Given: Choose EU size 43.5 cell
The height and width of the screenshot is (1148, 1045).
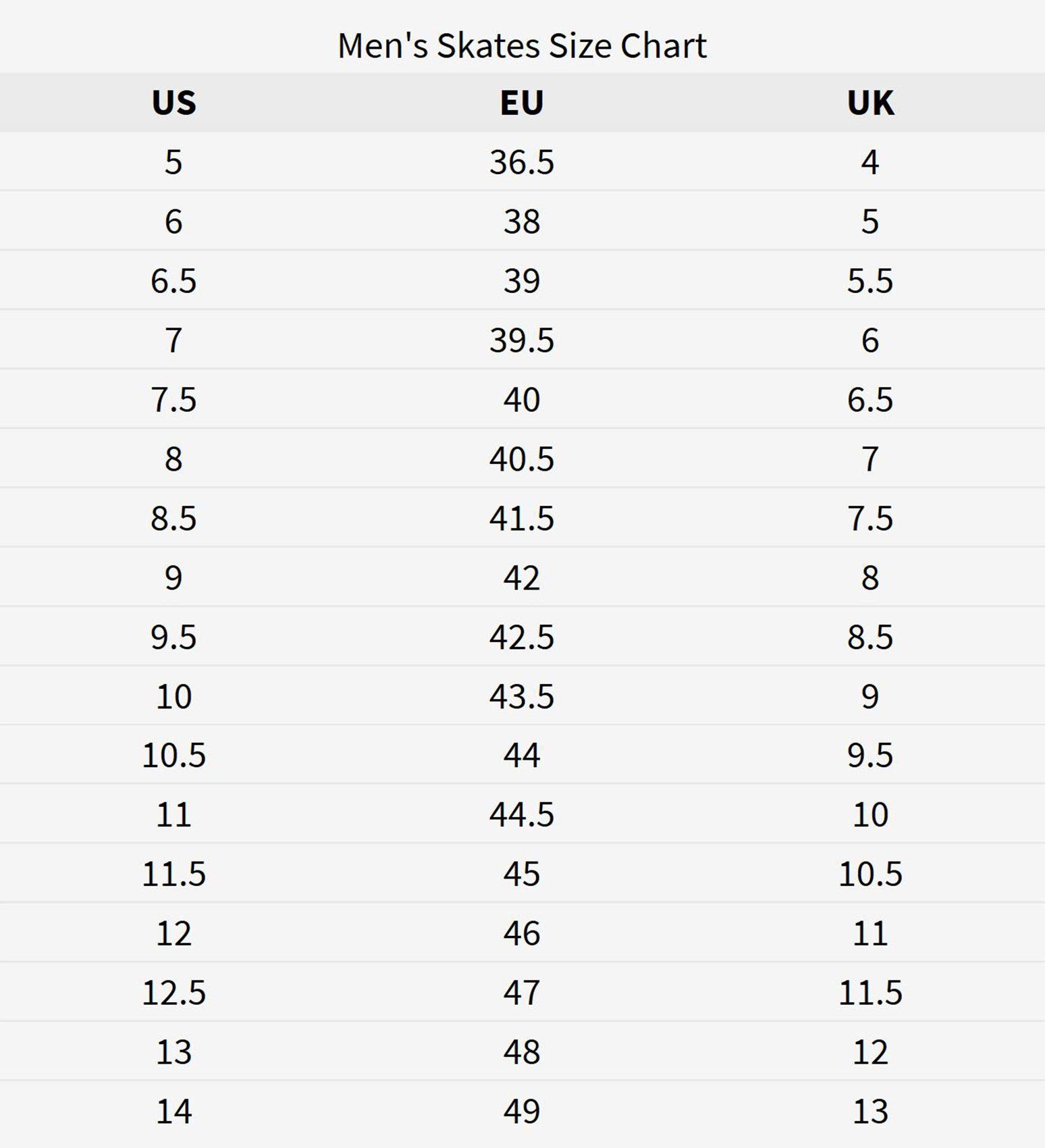Looking at the screenshot, I should tap(522, 696).
